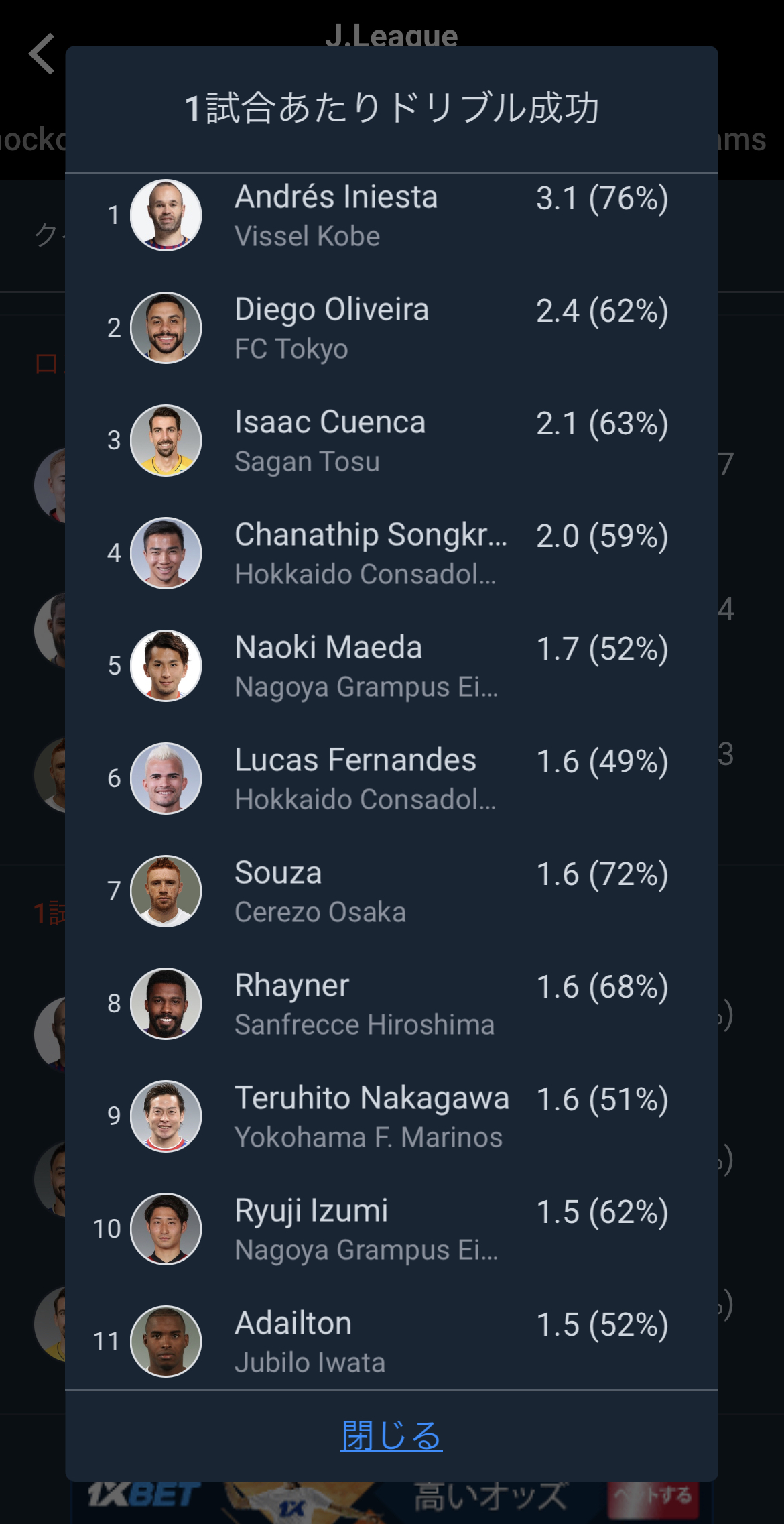Tap Iniesta's 3.1 (76%) dribble stat
Image resolution: width=784 pixels, height=1524 pixels.
click(602, 198)
